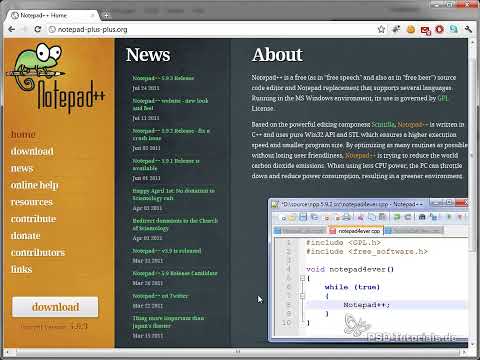Open Redirect donations to the Church news item

[x=175, y=224]
